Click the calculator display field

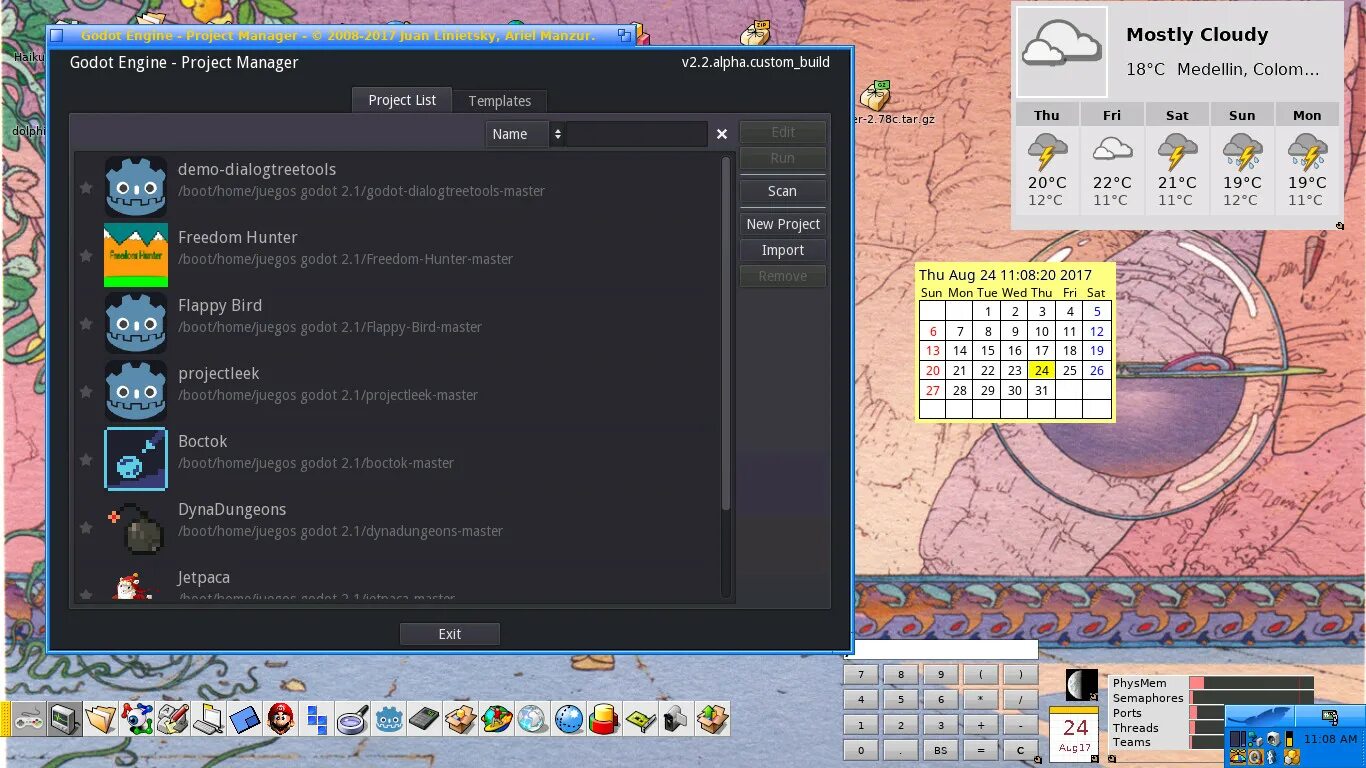click(941, 651)
